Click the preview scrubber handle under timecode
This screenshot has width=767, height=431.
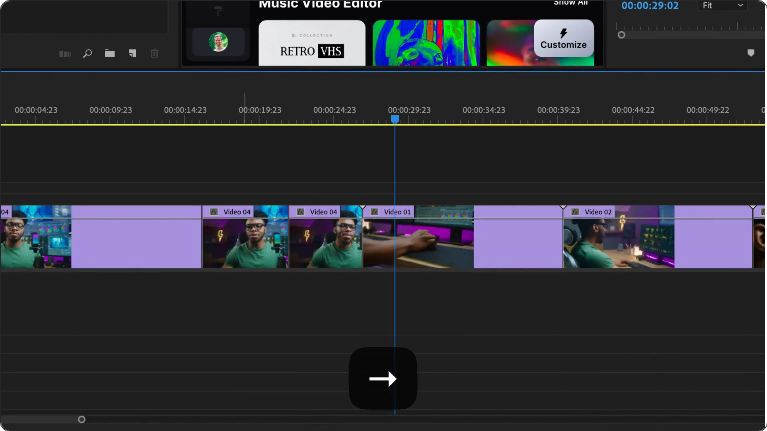coord(621,35)
